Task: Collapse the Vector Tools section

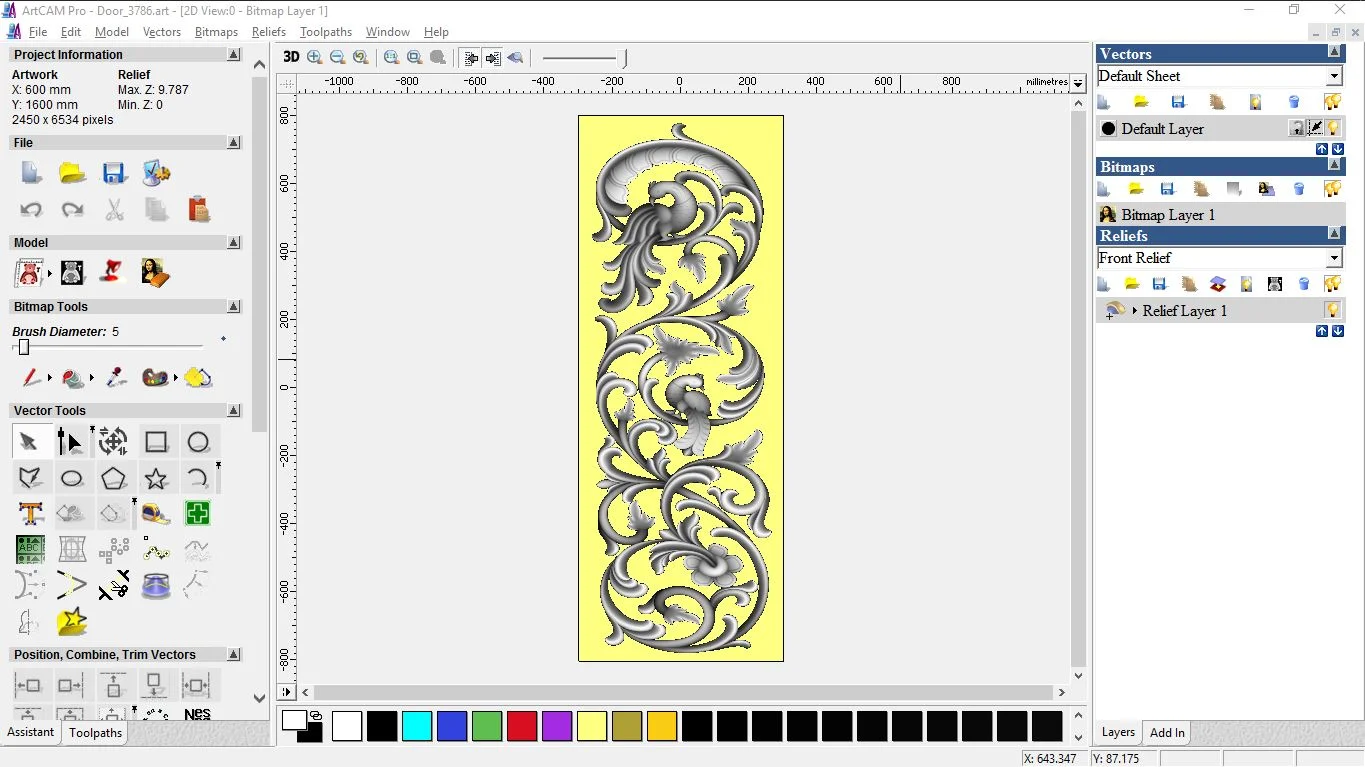Action: click(234, 410)
